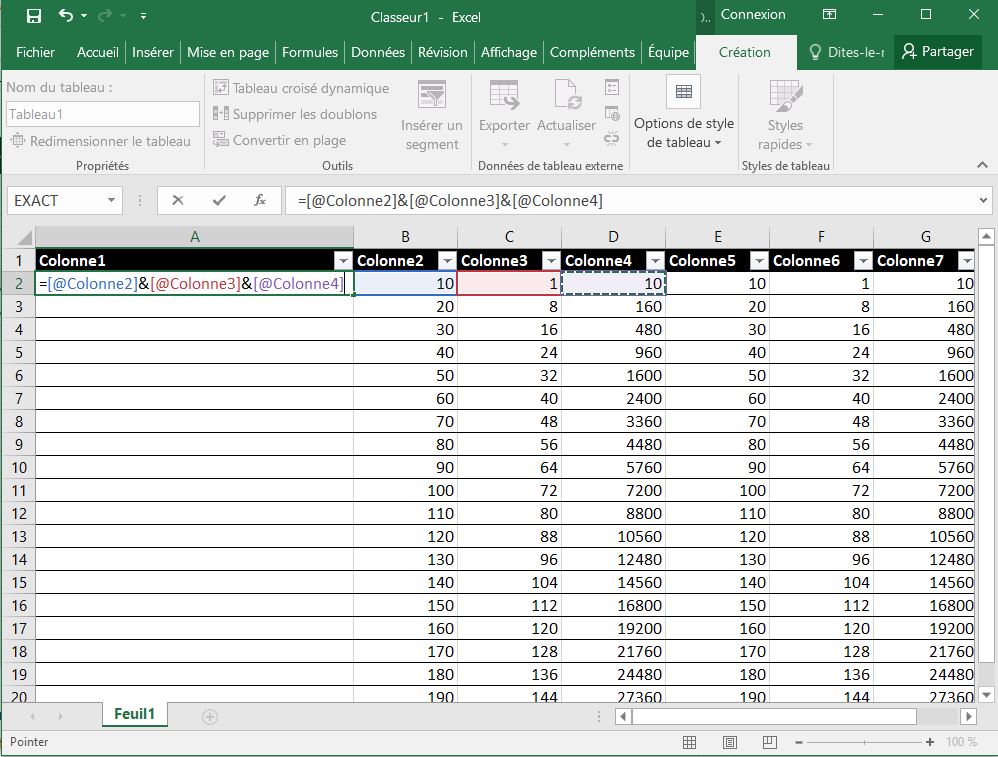This screenshot has width=998, height=757.
Task: Click the table Properties icon
Action: pyautogui.click(x=612, y=87)
